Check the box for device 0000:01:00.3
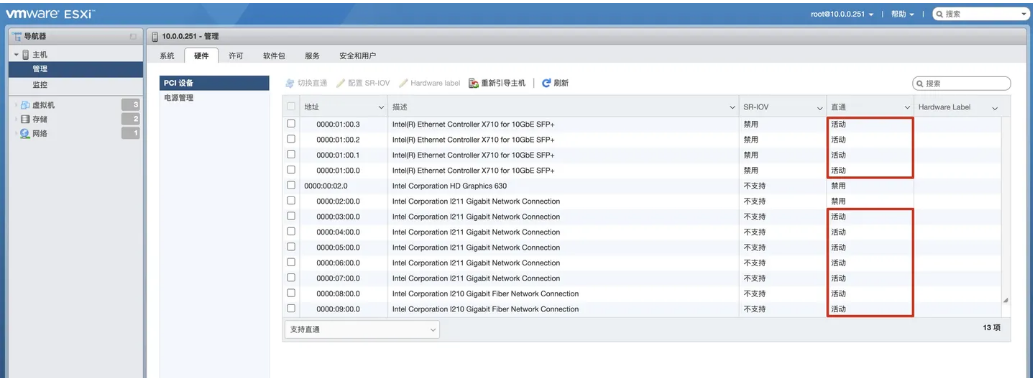Screen dimensions: 1033x378 coord(291,124)
